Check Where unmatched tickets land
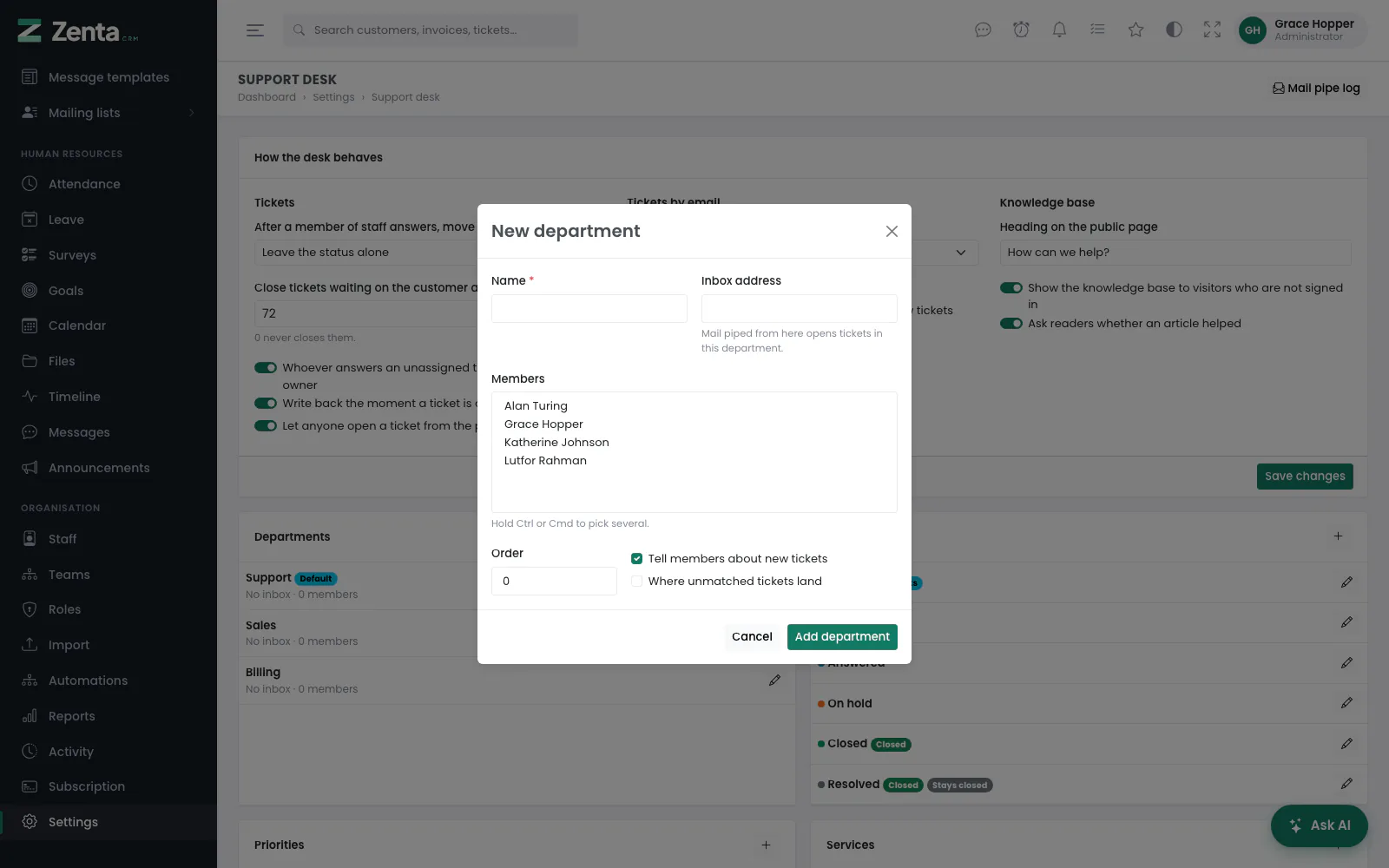Screen dimensions: 1389x868 636,582
